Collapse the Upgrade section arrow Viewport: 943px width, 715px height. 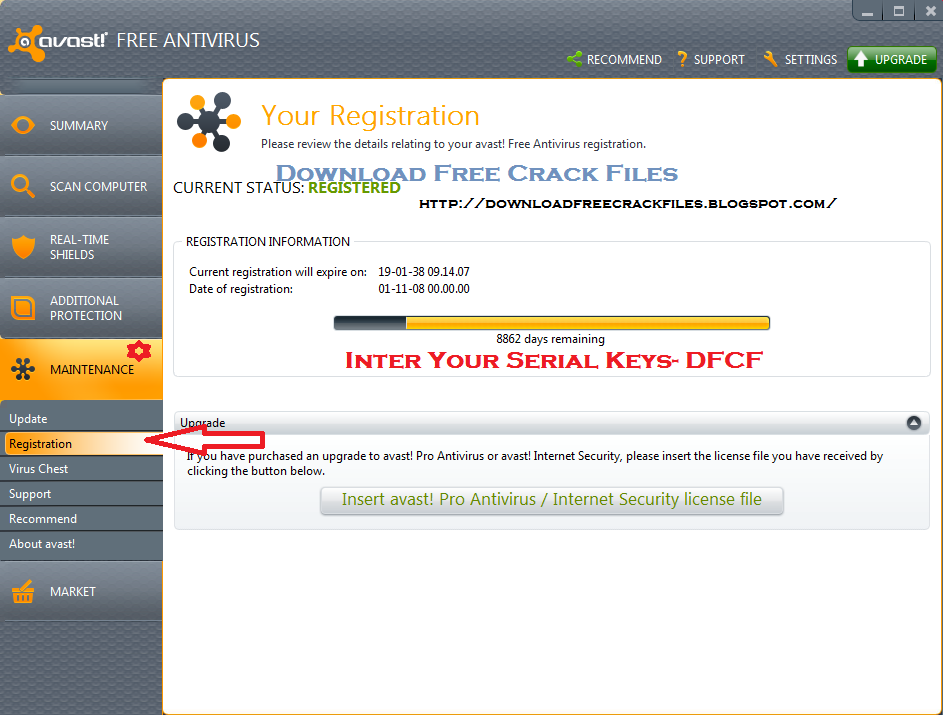coord(914,423)
